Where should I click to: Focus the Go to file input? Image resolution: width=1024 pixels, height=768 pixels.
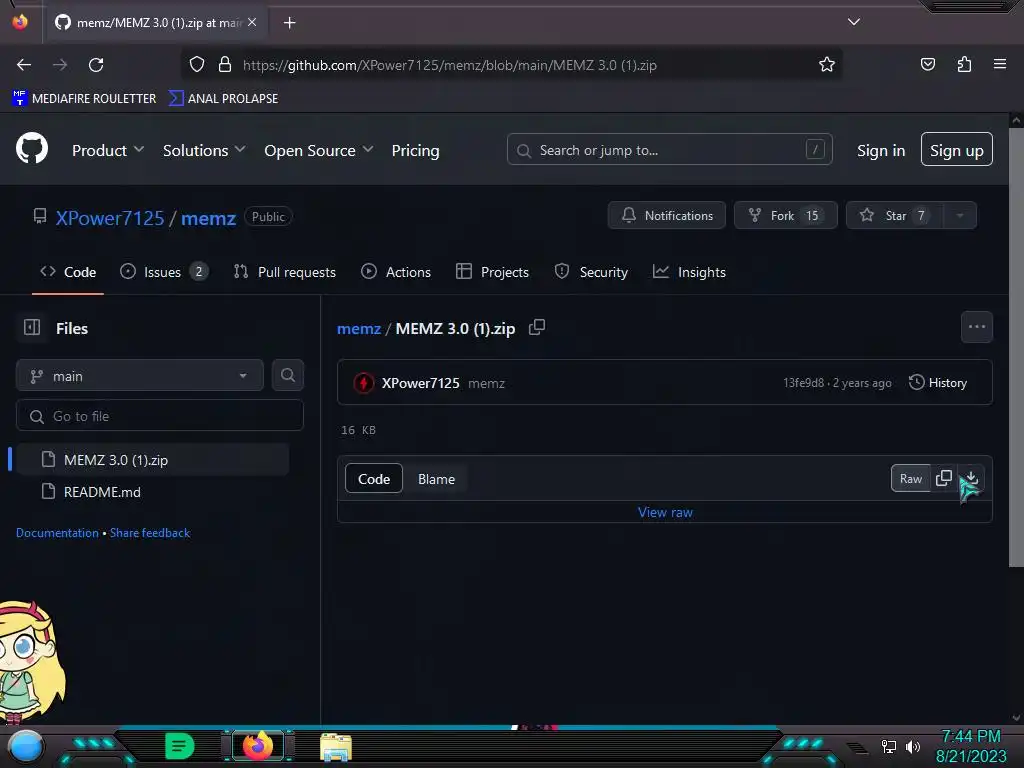[159, 416]
